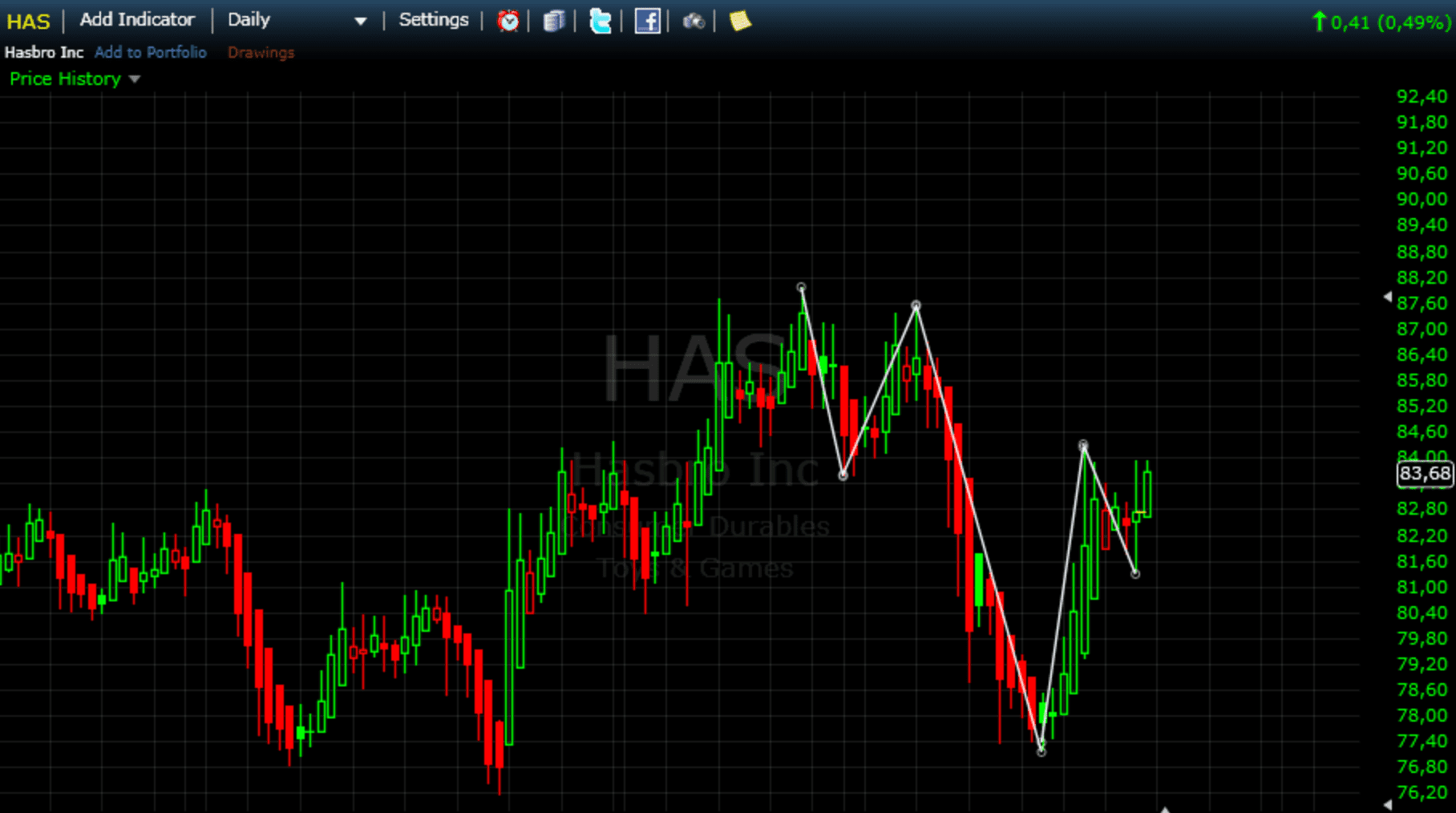Select the 85,20 price axis label

(x=1422, y=406)
